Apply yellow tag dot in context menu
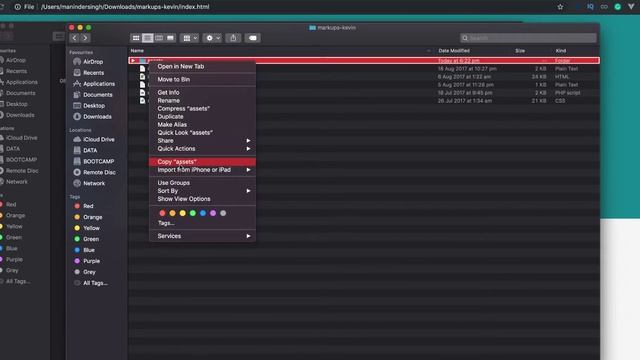Image resolution: width=640 pixels, height=360 pixels. (182, 213)
